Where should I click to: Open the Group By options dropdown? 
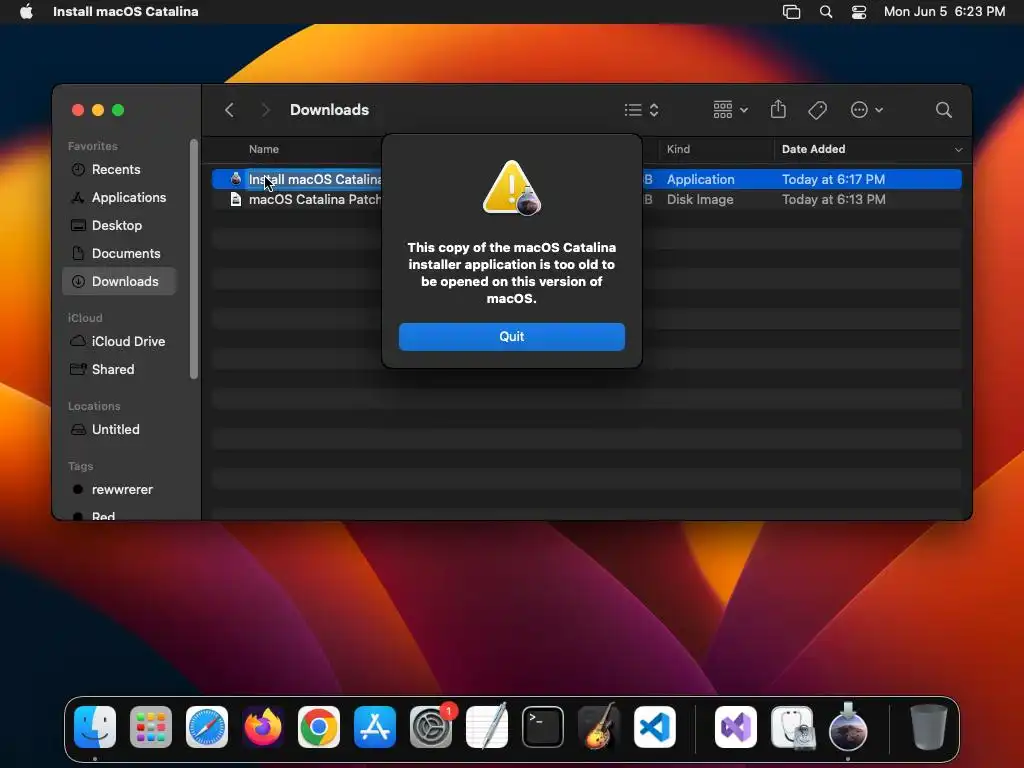(x=730, y=110)
